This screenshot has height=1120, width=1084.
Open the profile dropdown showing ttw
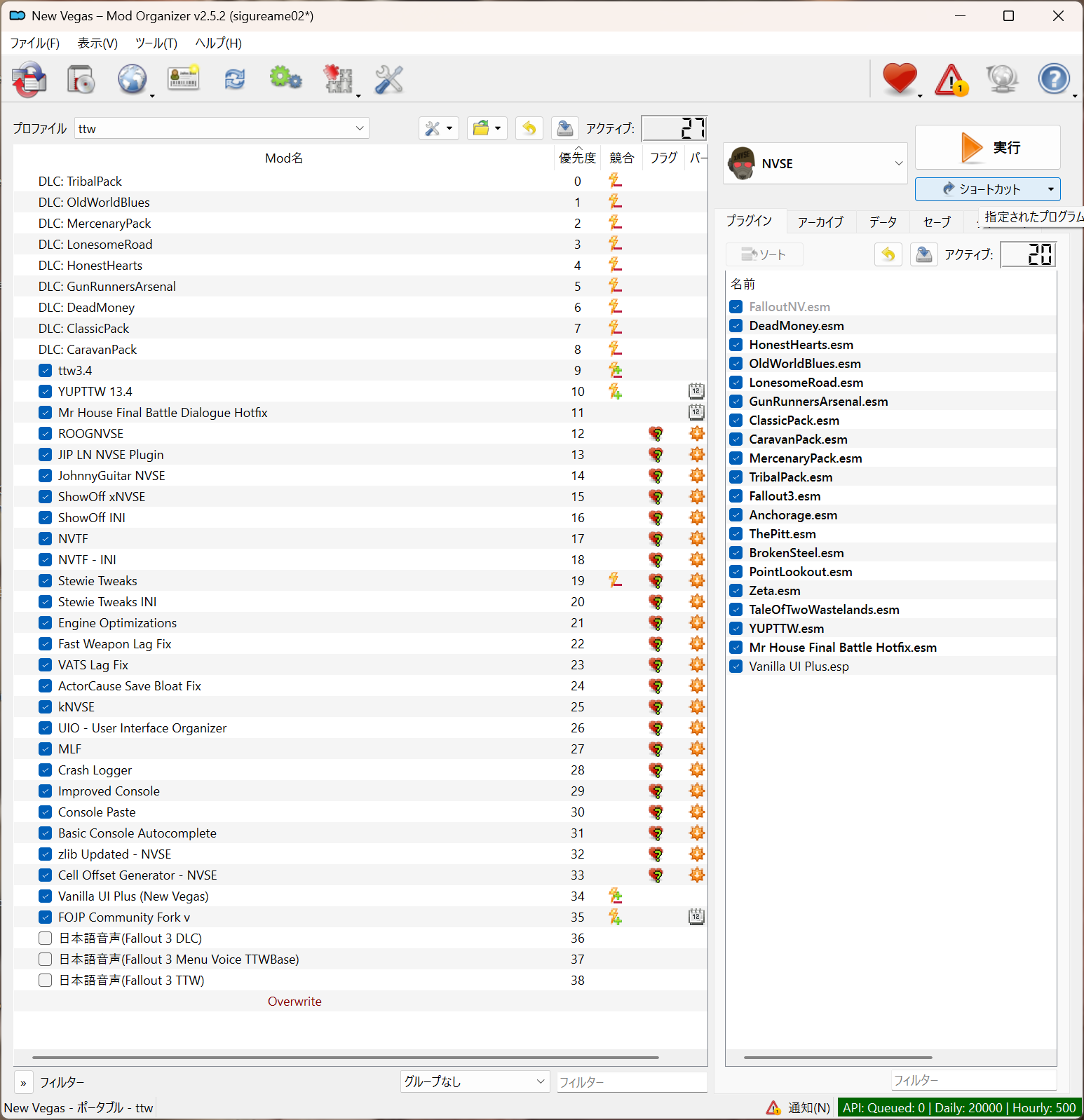(222, 128)
